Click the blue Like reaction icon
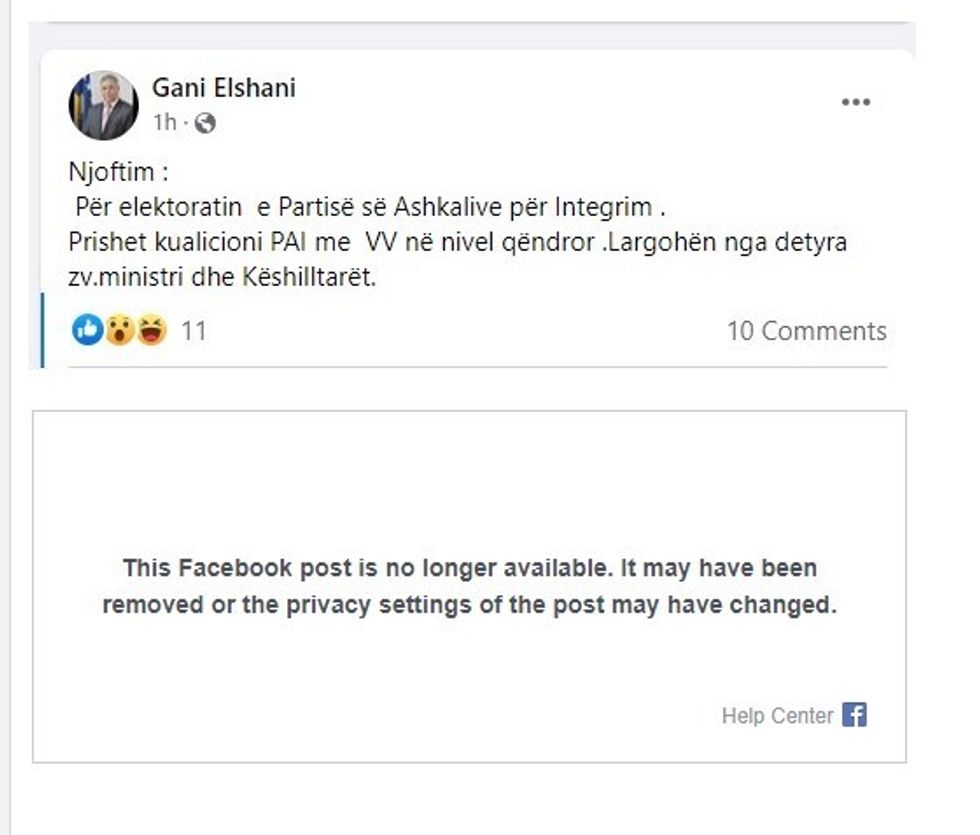This screenshot has width=980, height=835. click(87, 330)
